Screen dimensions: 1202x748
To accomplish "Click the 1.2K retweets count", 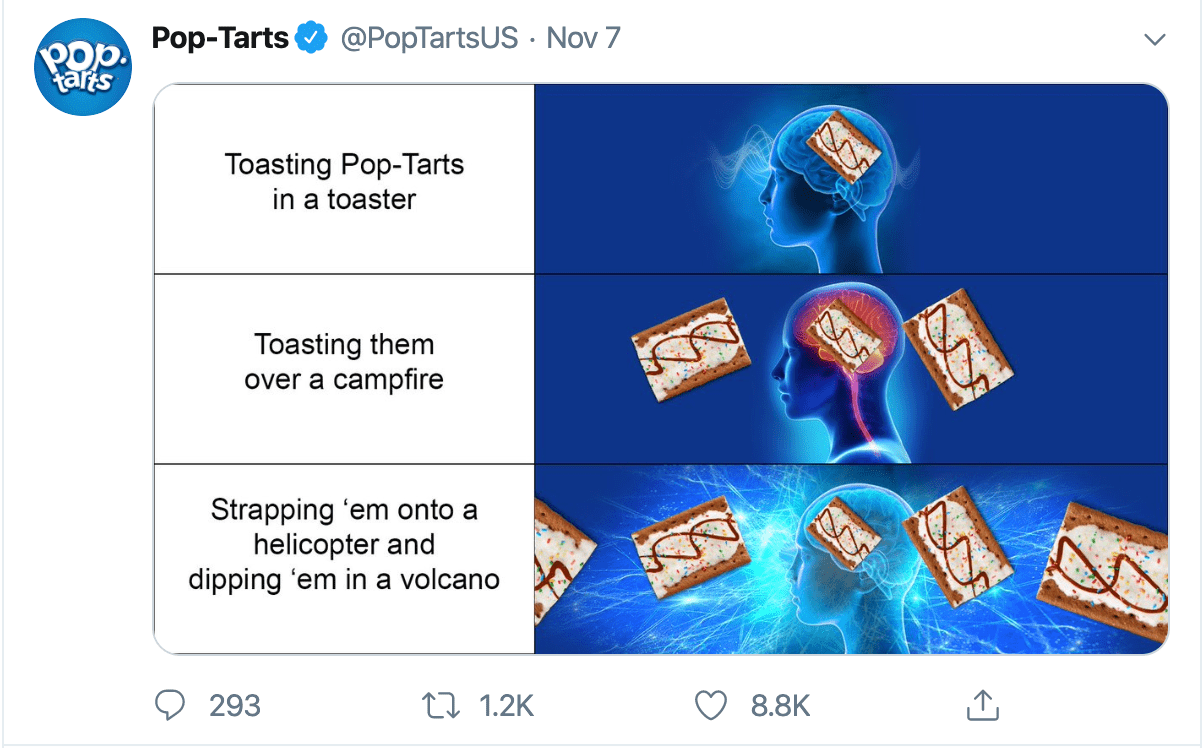I will coord(508,705).
